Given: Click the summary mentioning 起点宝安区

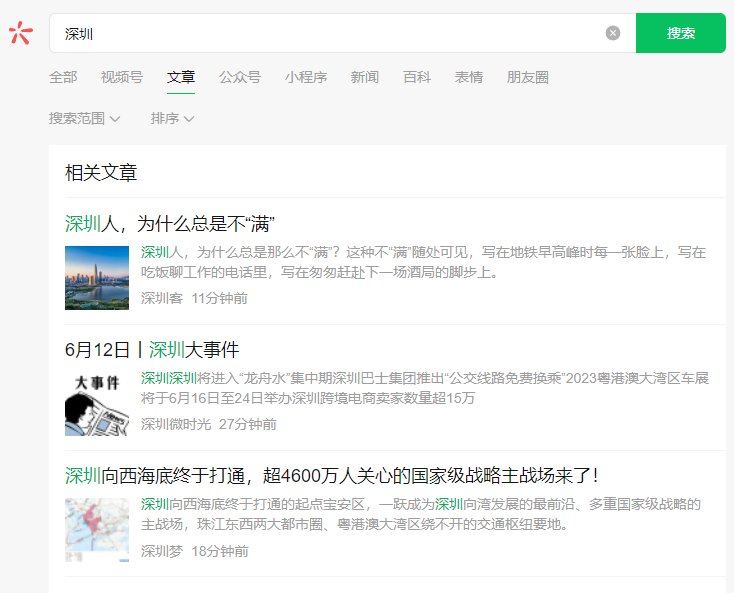Looking at the screenshot, I should coord(421,514).
